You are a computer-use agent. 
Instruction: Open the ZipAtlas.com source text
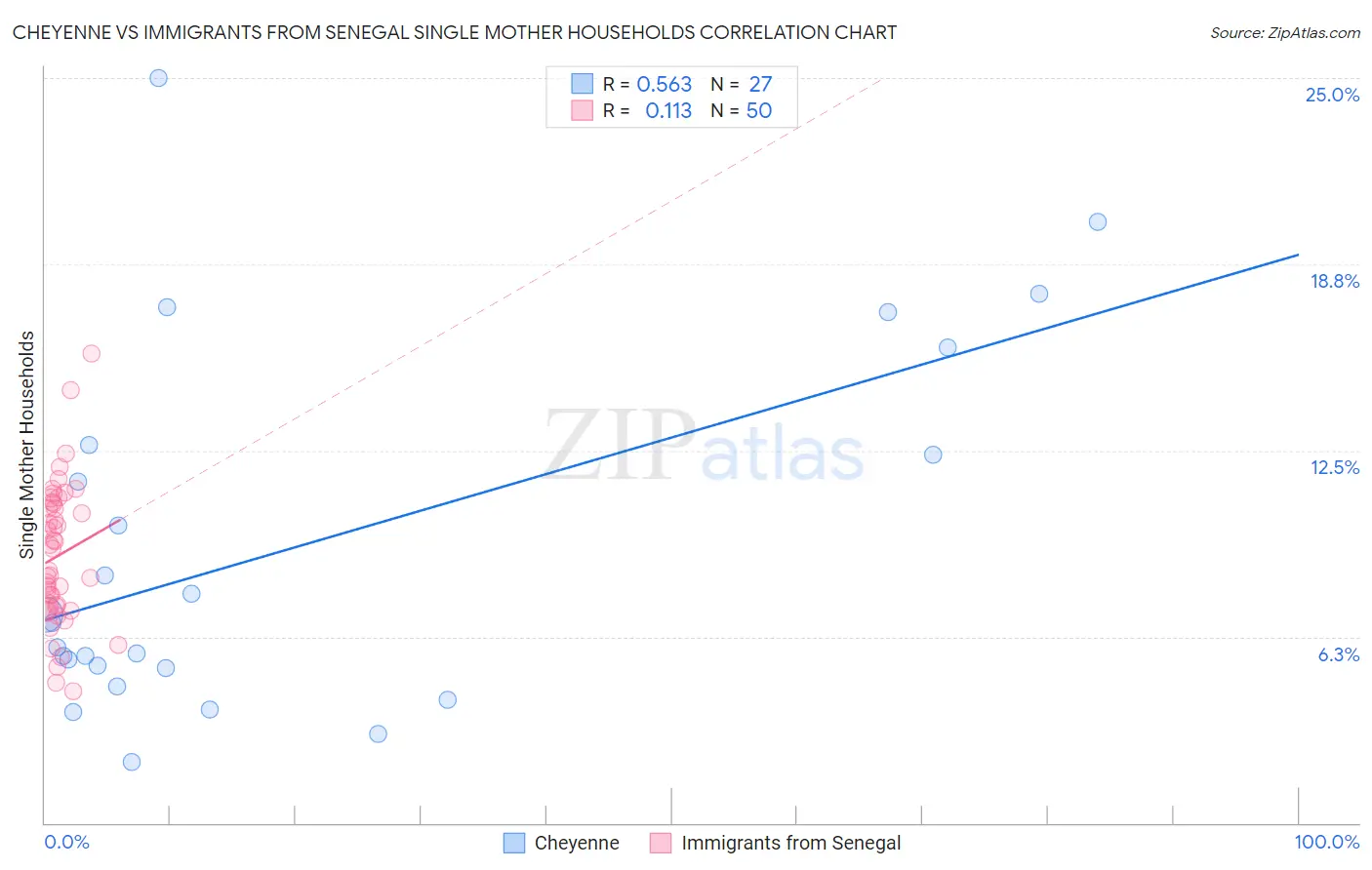[1285, 32]
